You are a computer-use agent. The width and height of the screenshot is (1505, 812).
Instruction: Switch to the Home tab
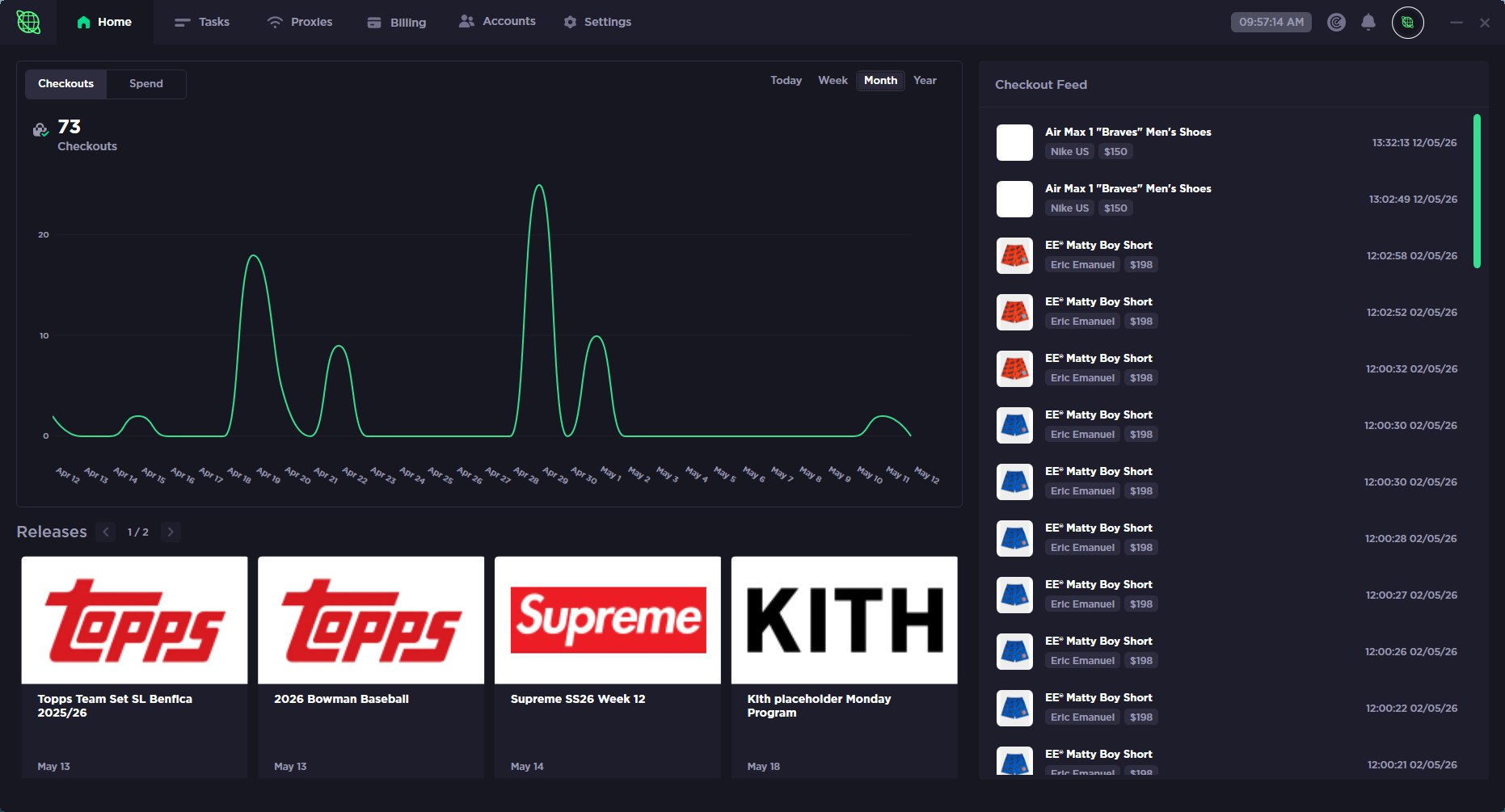click(x=104, y=22)
